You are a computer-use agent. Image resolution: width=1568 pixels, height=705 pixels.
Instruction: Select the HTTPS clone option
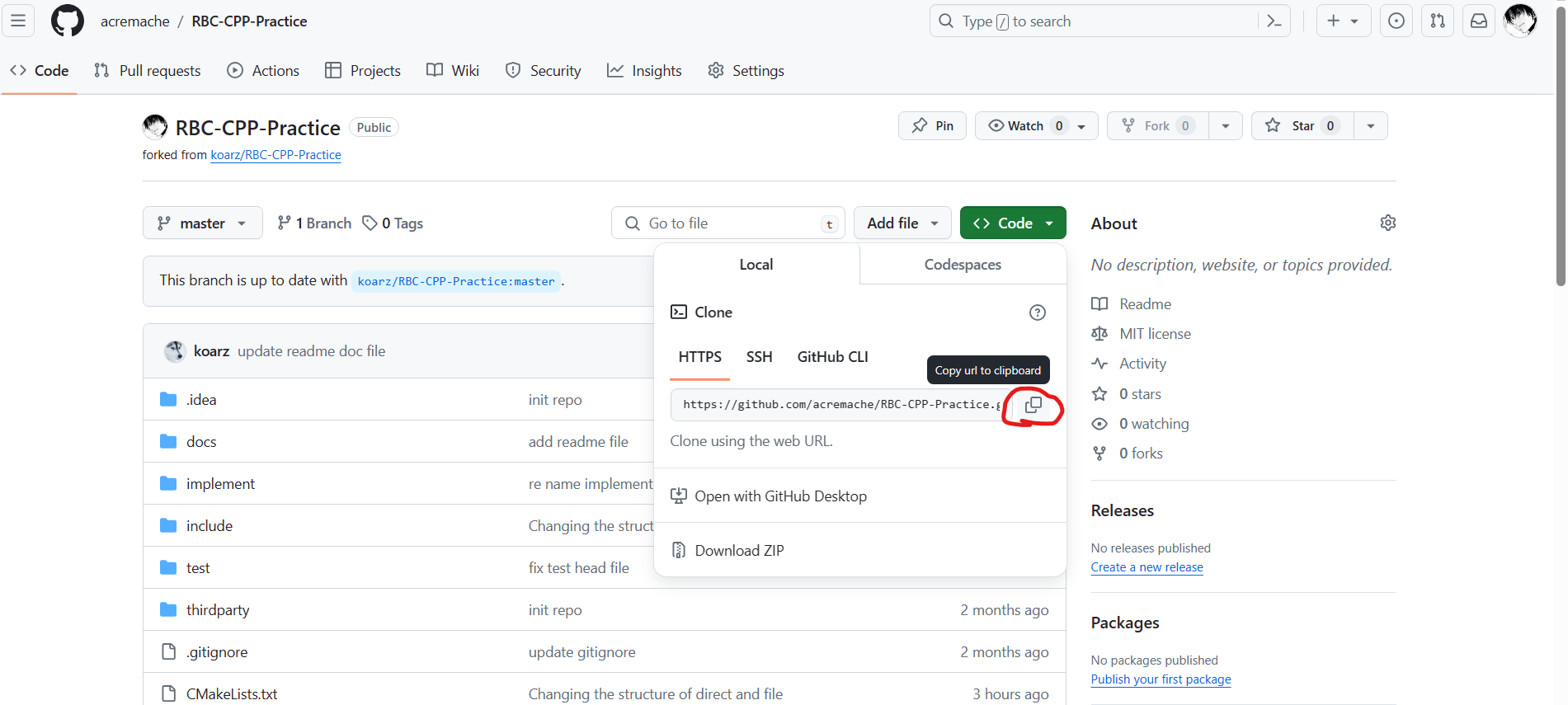click(700, 357)
